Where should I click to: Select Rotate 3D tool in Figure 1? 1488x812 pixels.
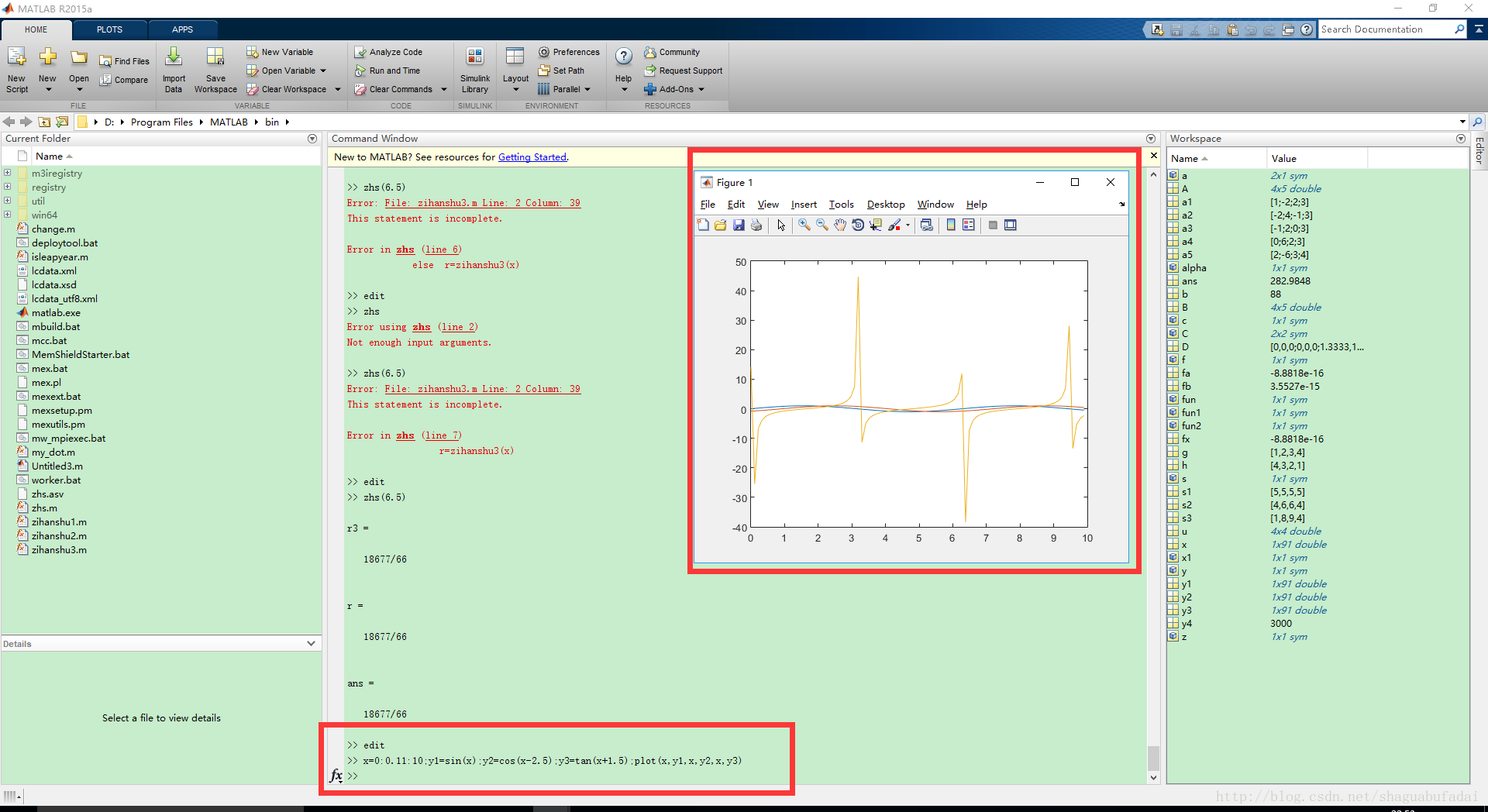(858, 225)
